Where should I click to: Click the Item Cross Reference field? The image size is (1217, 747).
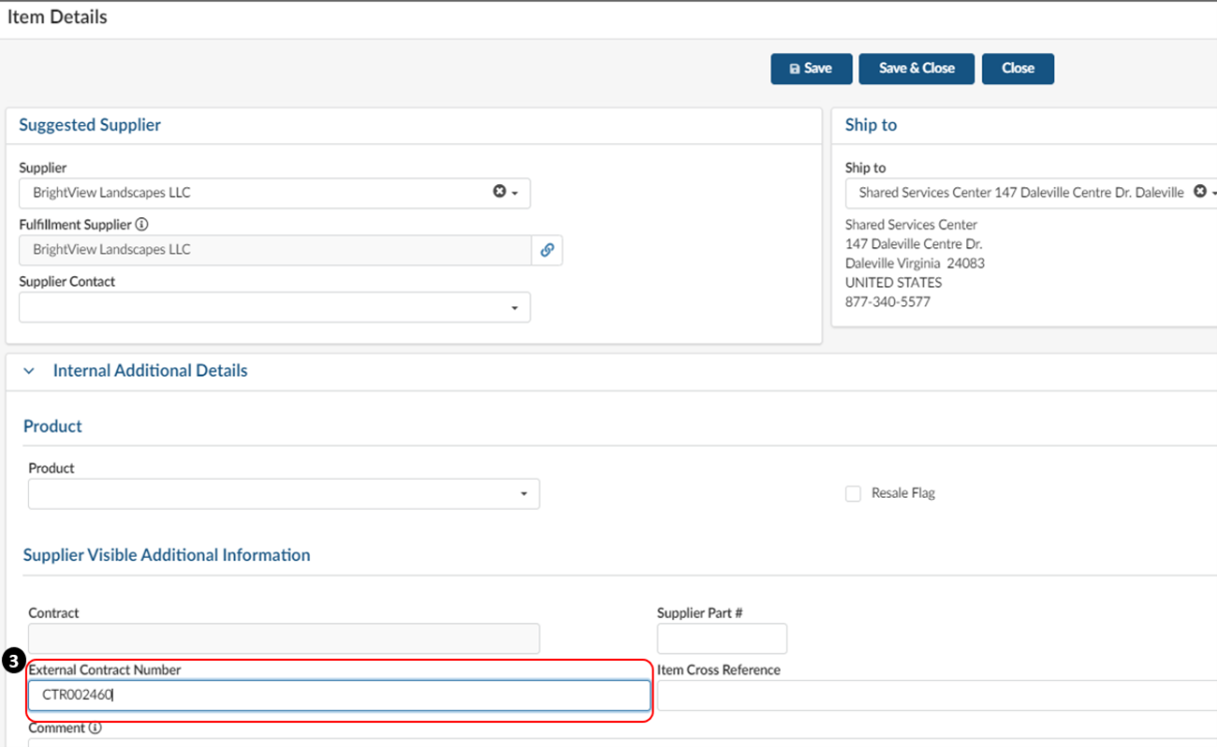pyautogui.click(x=936, y=696)
